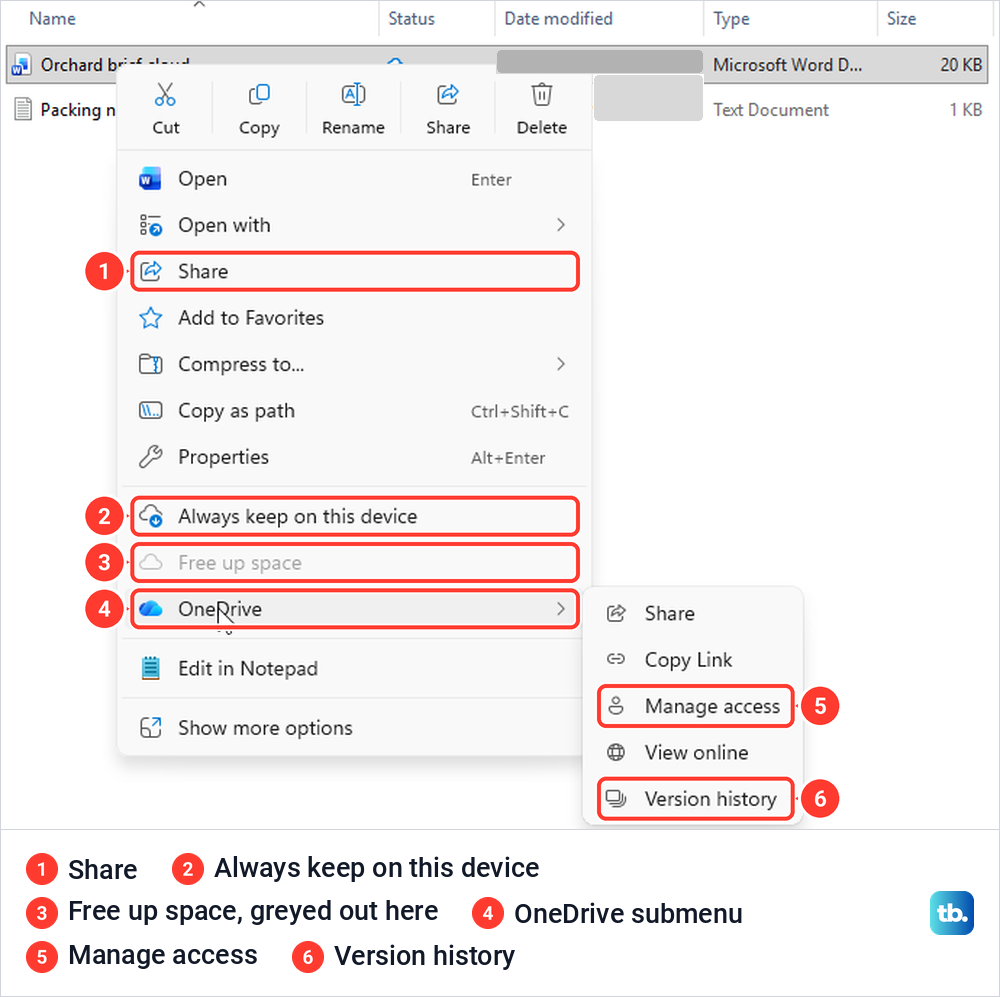Click the Delete trash icon
This screenshot has width=1000, height=997.
(x=541, y=94)
